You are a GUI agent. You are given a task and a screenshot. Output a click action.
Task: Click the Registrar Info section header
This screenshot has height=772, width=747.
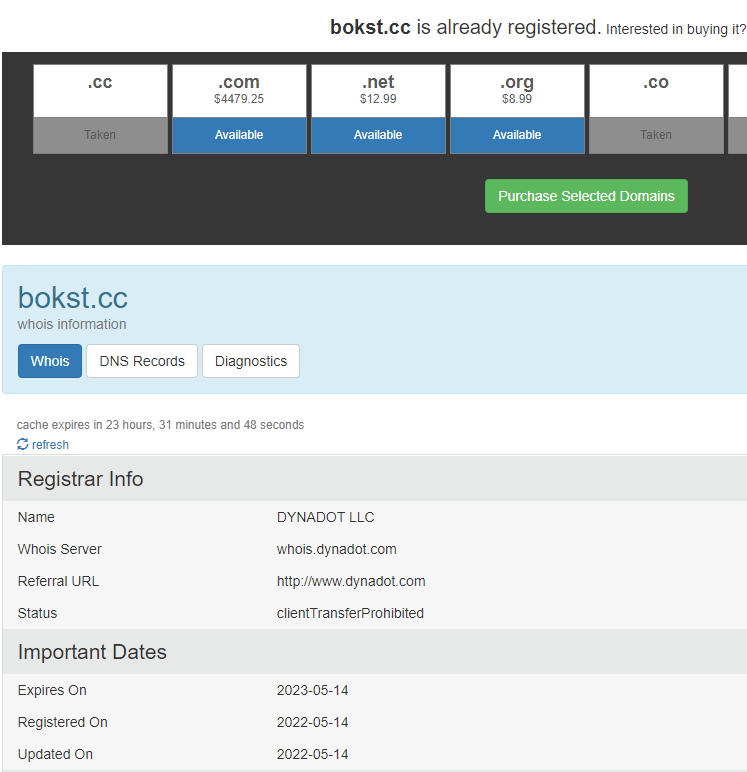pos(81,479)
